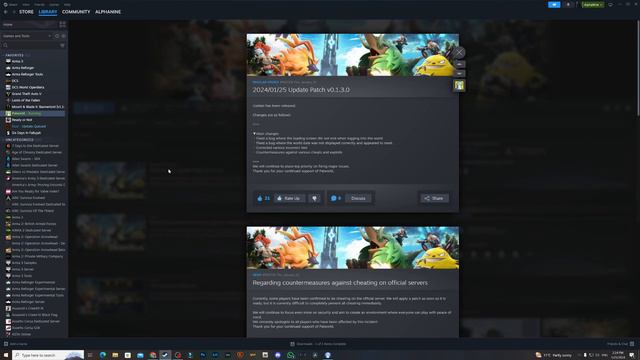Open Microsoft Edge from the taskbar
This screenshot has width=640, height=360.
[103, 355]
